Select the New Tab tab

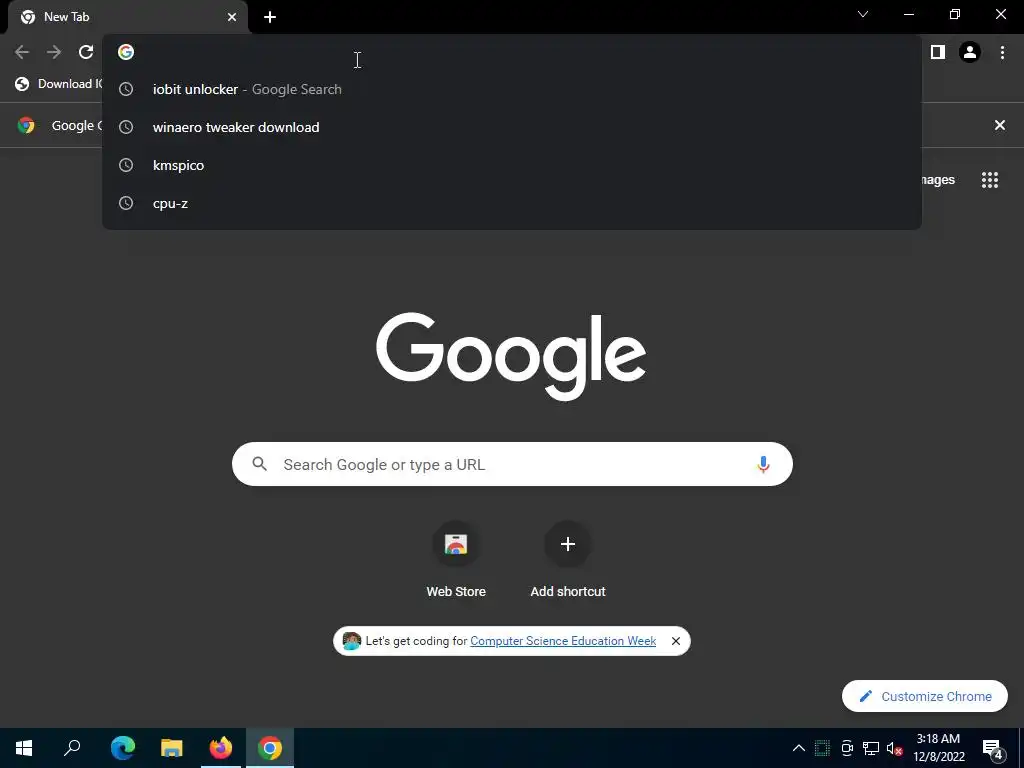(129, 17)
